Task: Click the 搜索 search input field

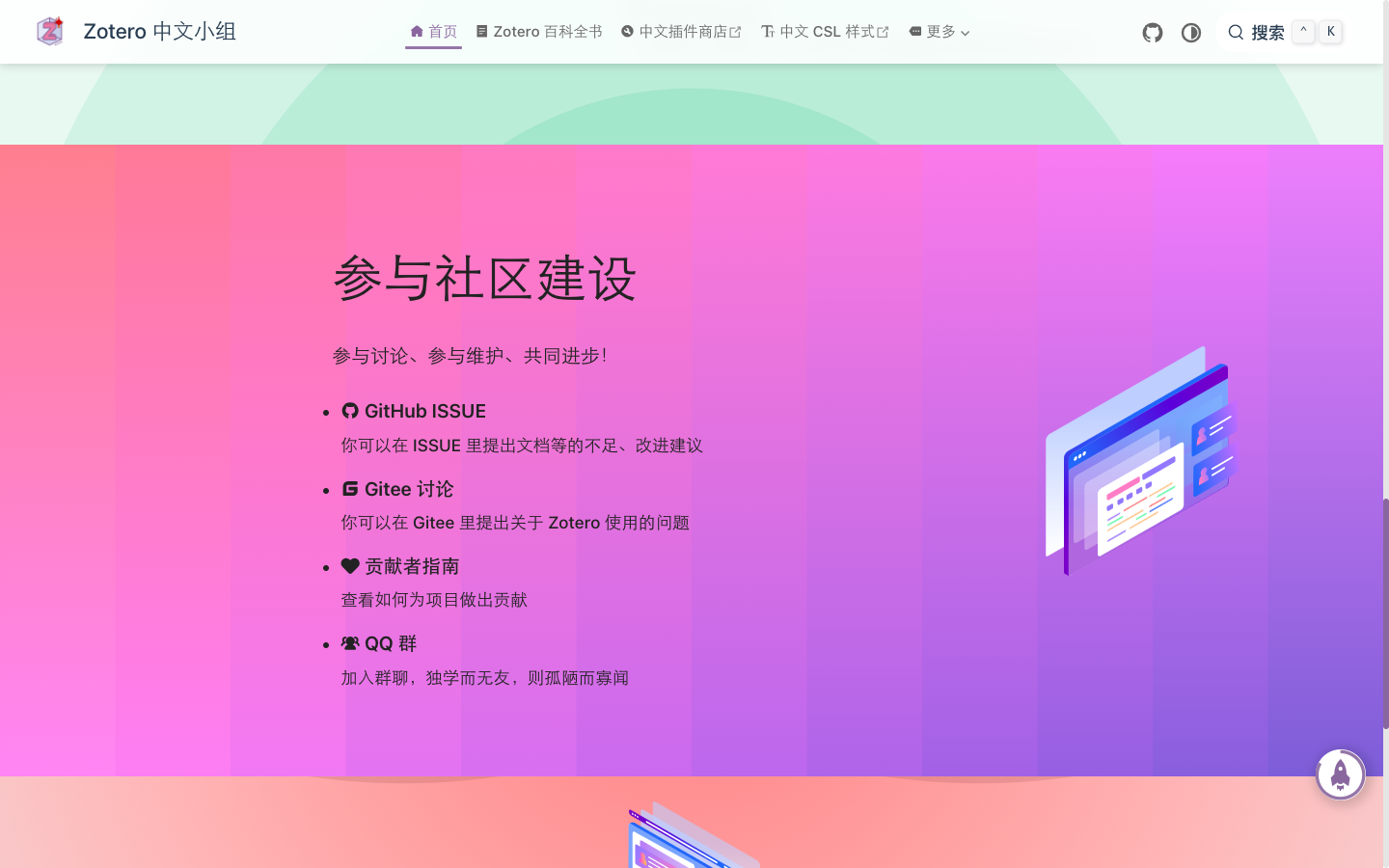Action: click(1268, 32)
